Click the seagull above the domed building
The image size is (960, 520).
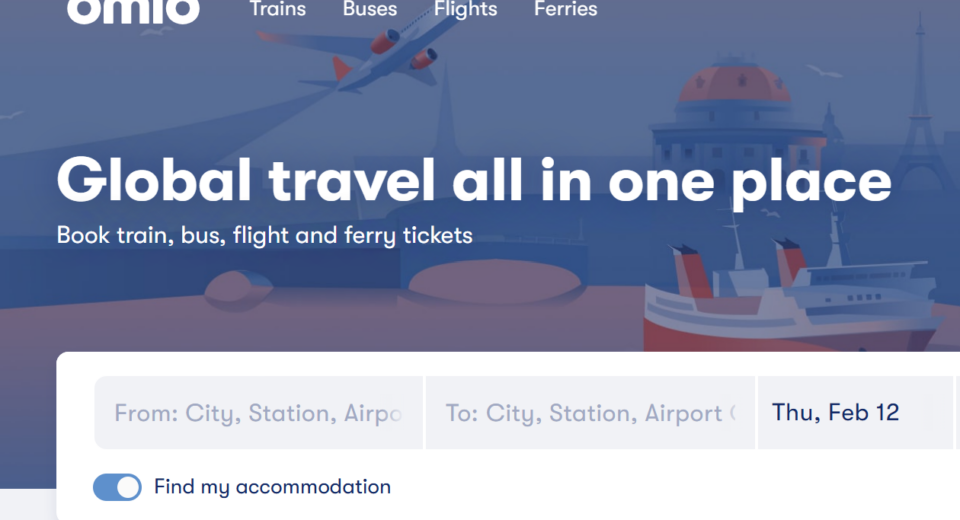pos(824,71)
